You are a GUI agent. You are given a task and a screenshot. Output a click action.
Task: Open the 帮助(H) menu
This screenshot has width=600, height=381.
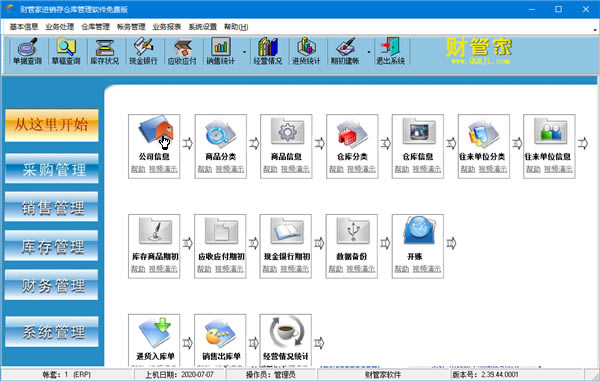pos(236,27)
